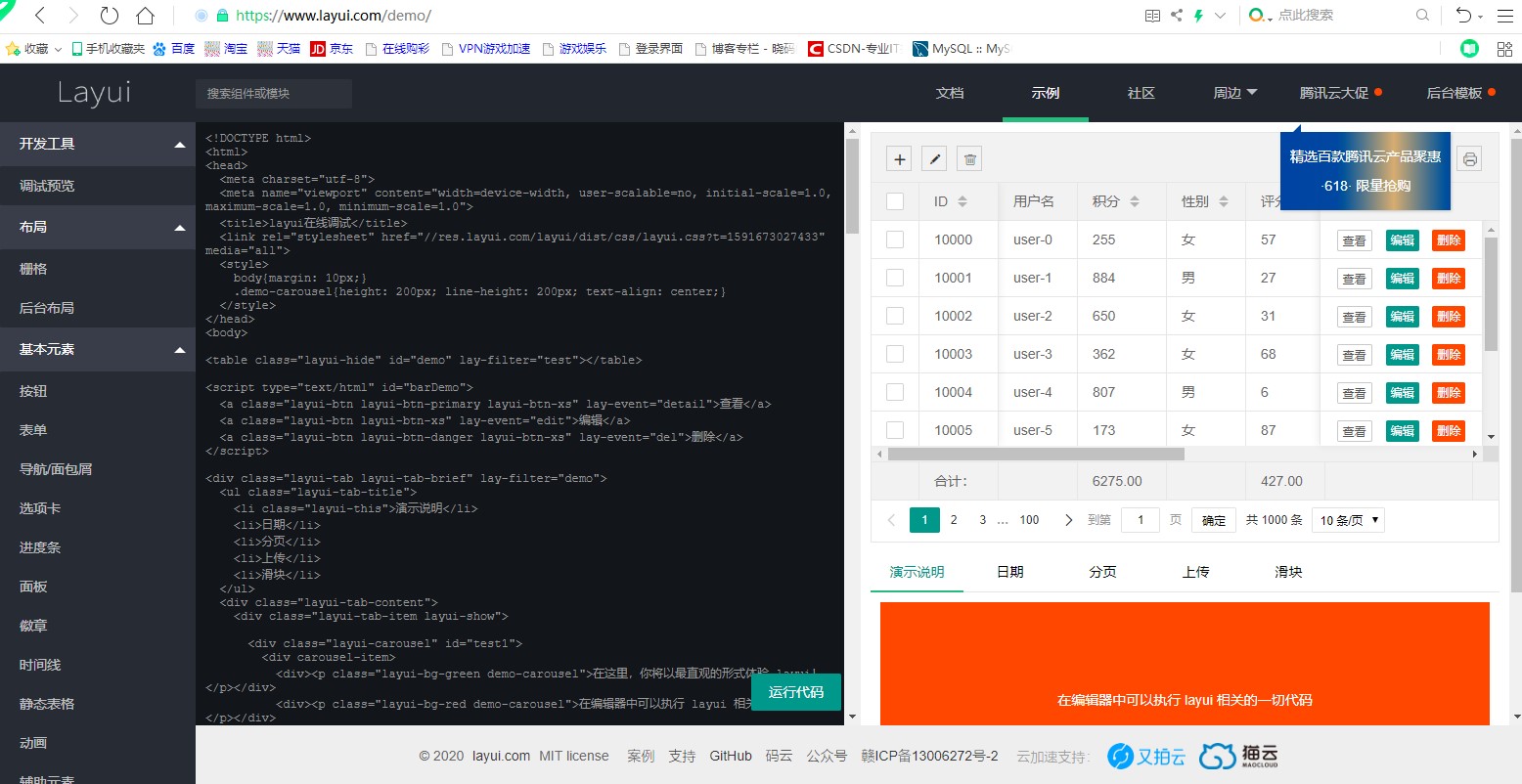Open the 文档 nav tab
Screen dimensions: 1522x784
(x=950, y=93)
